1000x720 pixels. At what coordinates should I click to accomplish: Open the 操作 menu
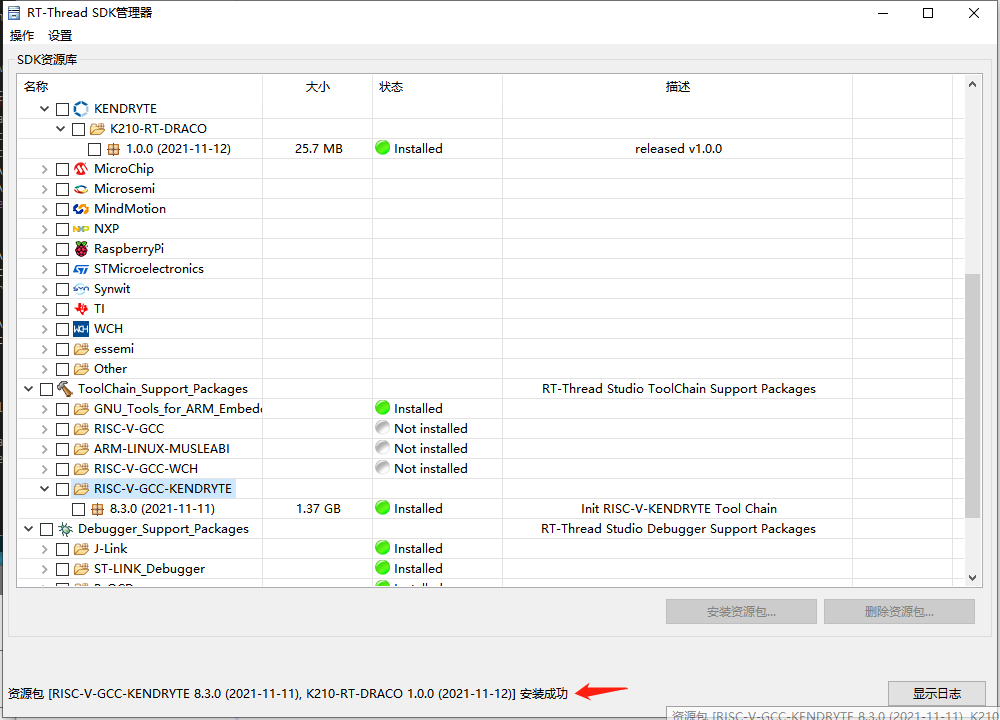coord(22,36)
